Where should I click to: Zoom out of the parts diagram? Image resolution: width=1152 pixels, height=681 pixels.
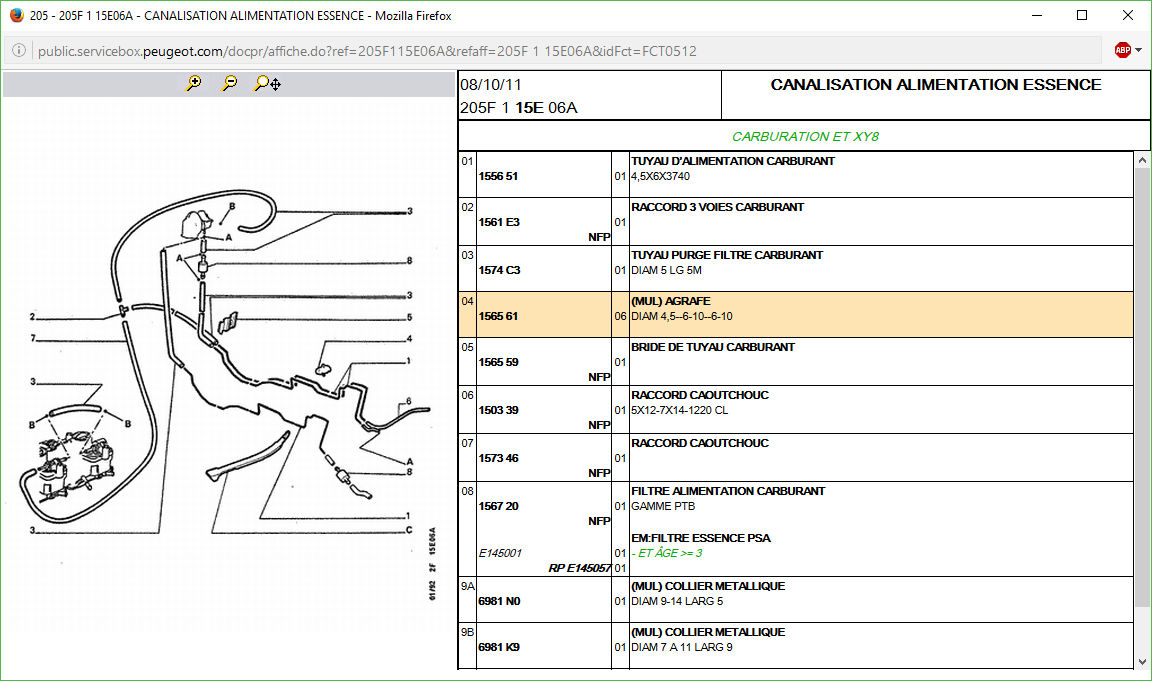pyautogui.click(x=229, y=84)
